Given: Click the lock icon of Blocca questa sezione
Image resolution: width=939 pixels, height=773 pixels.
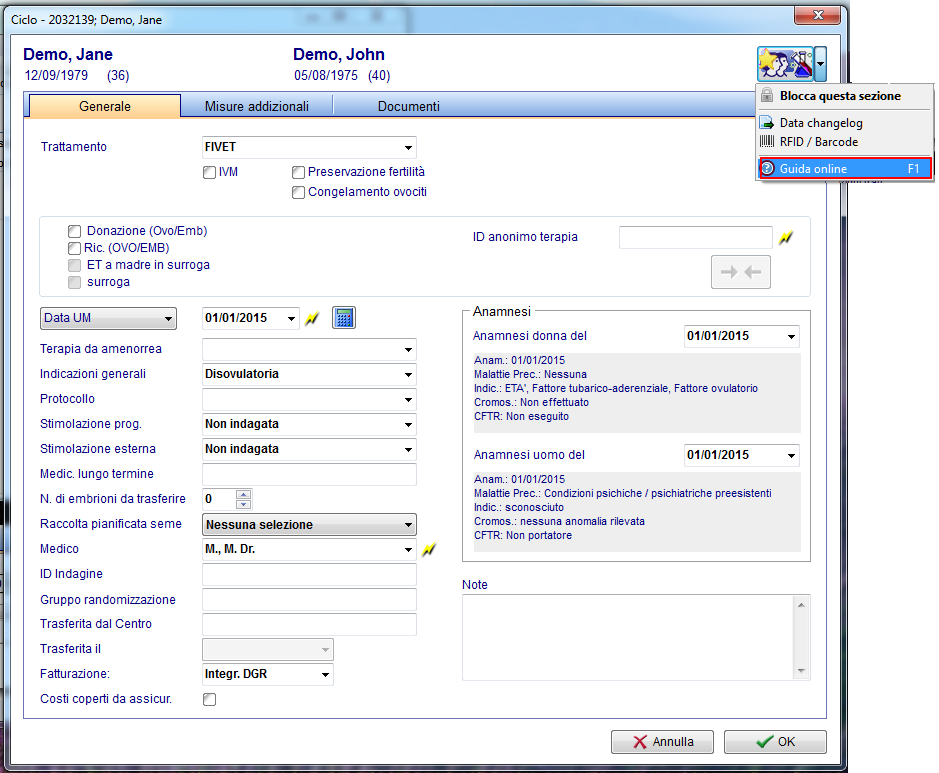Looking at the screenshot, I should click(767, 96).
